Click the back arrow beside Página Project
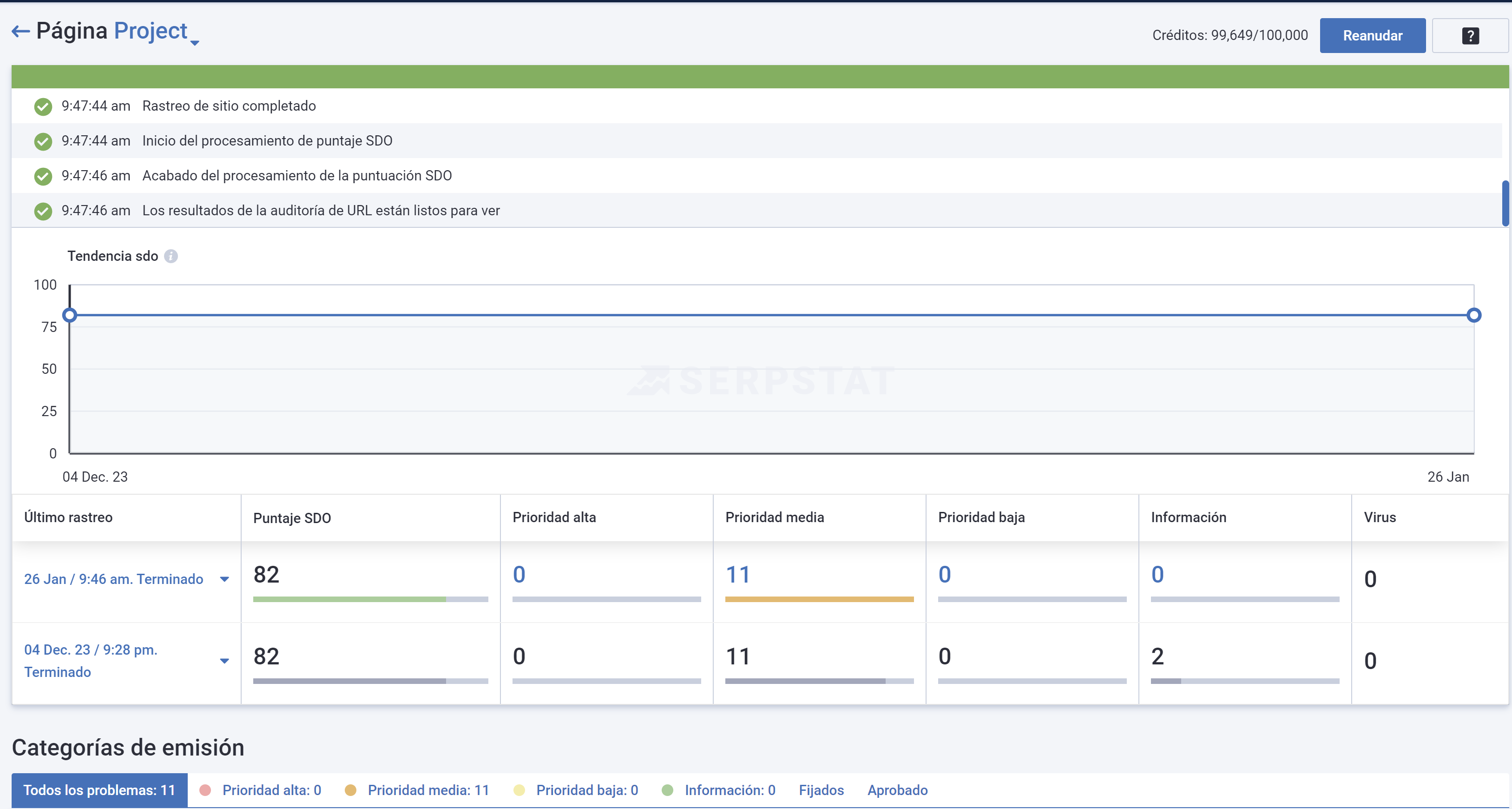 20,31
